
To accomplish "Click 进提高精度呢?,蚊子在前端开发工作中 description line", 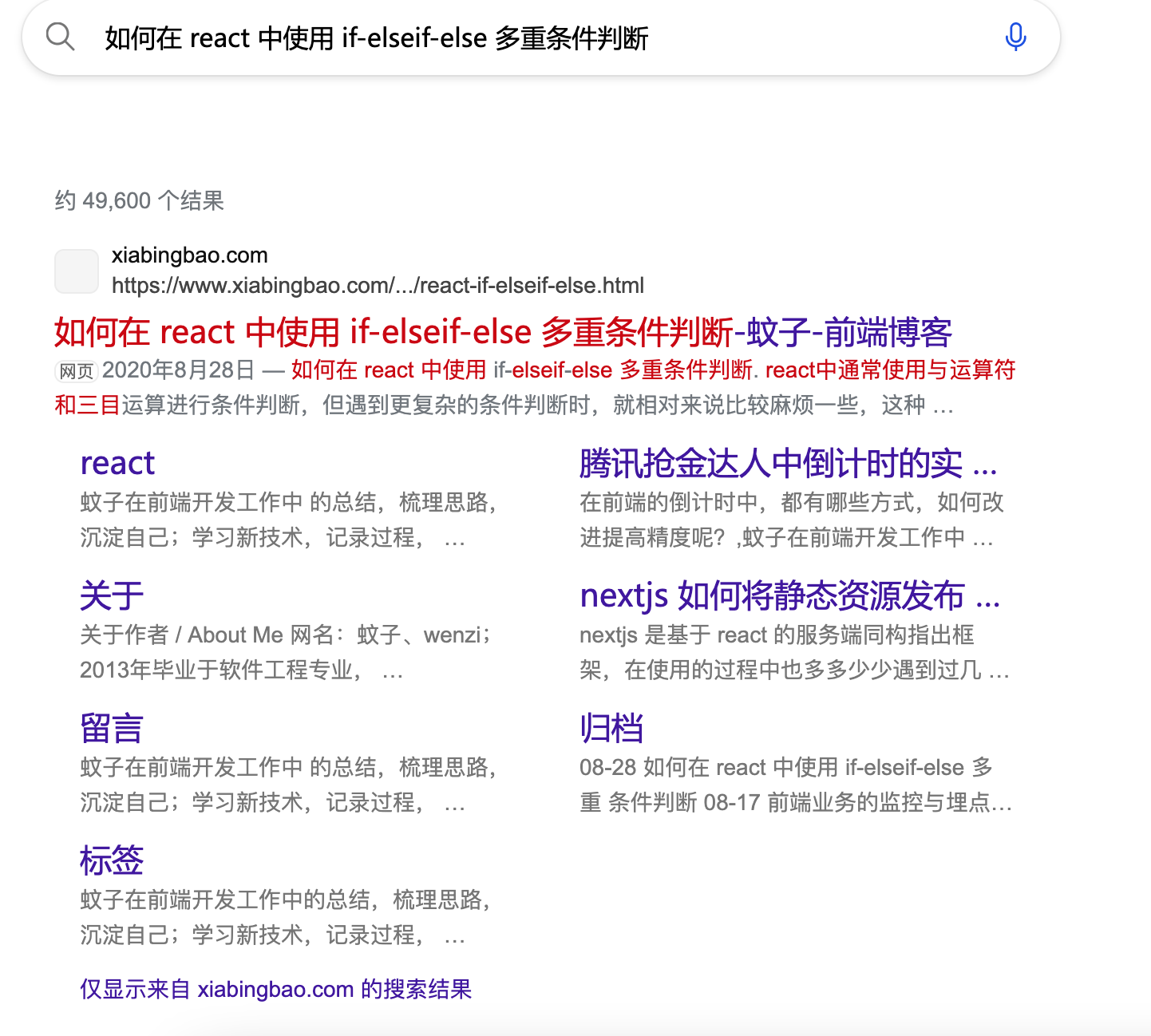I will [x=786, y=537].
